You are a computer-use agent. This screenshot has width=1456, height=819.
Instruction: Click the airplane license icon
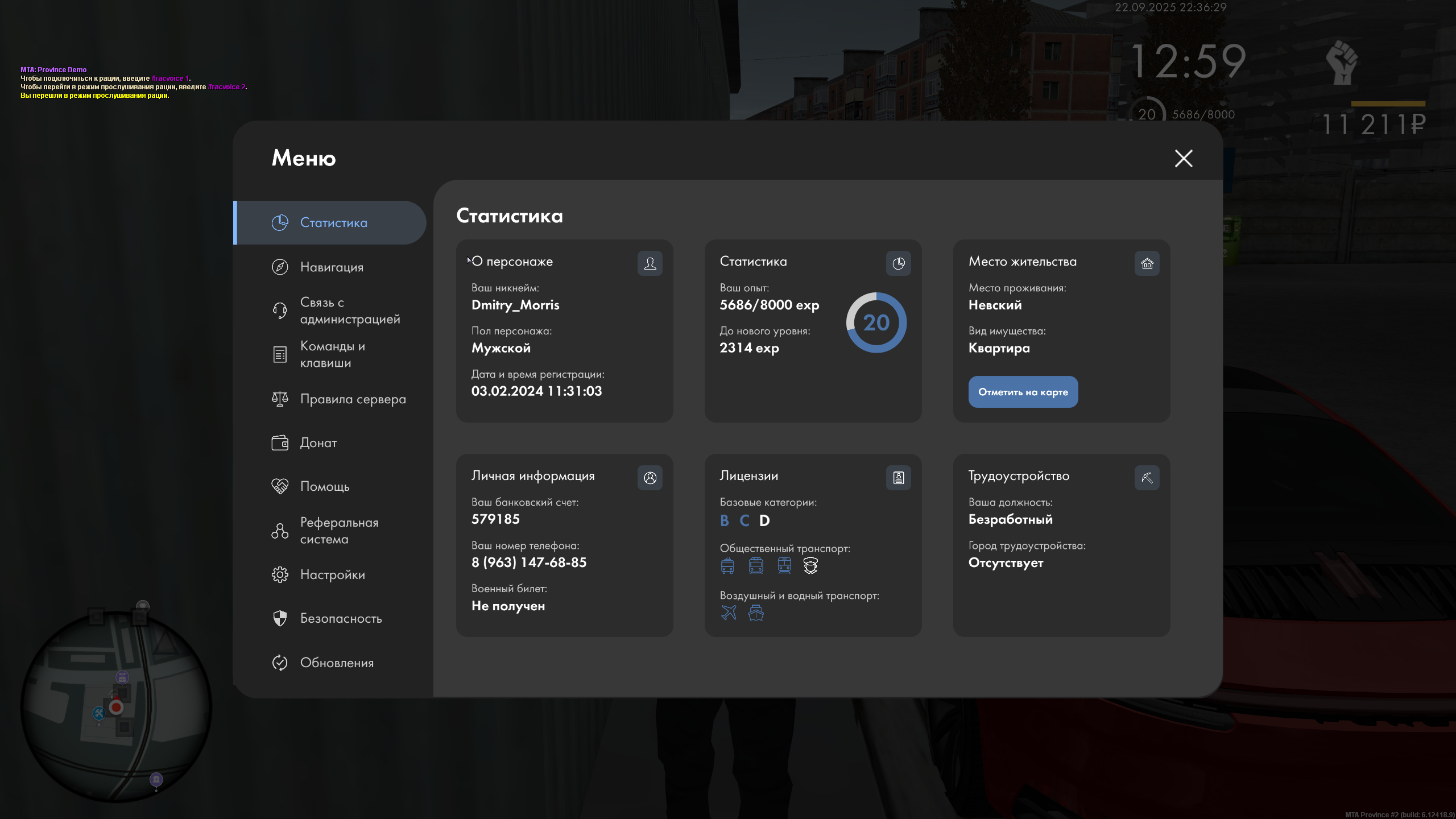pos(729,613)
